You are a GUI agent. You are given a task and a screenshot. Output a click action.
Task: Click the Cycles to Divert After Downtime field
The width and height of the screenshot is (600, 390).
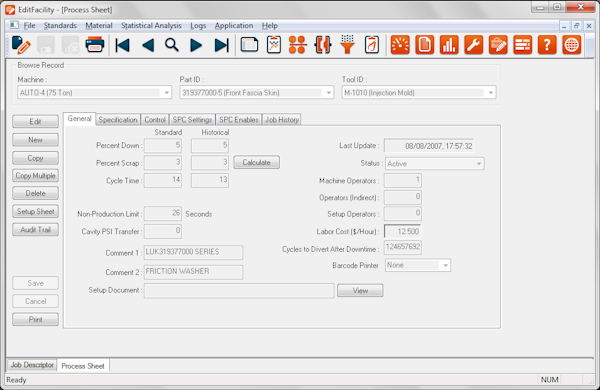click(403, 247)
